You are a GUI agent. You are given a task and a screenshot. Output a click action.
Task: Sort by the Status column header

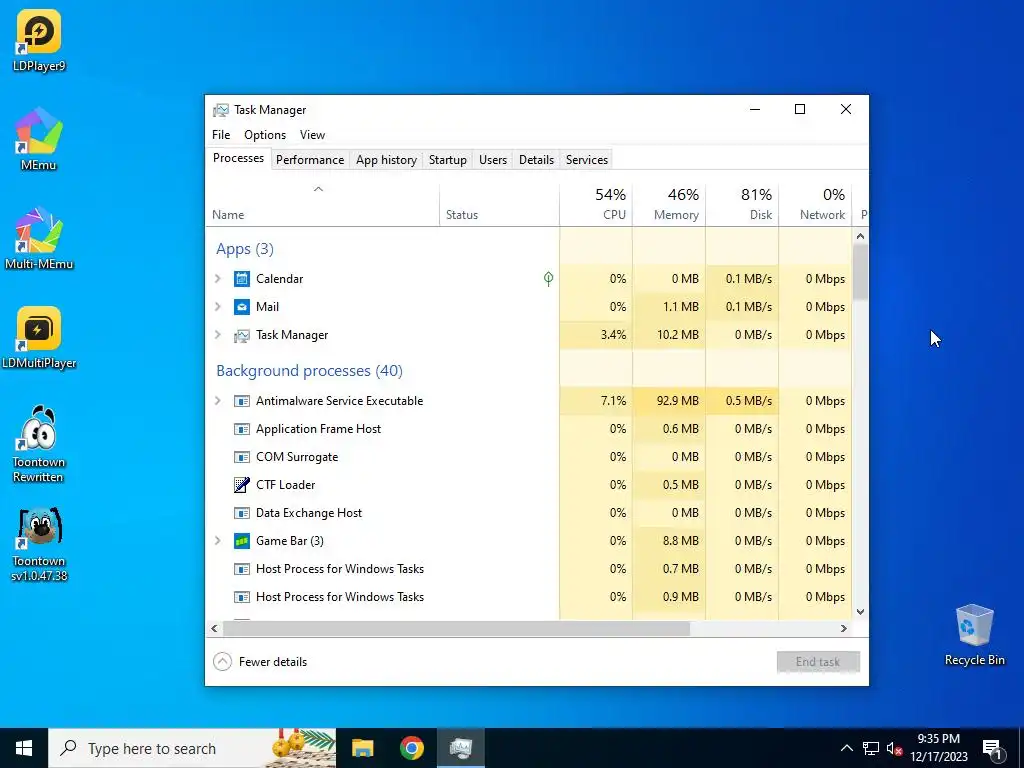[500, 204]
